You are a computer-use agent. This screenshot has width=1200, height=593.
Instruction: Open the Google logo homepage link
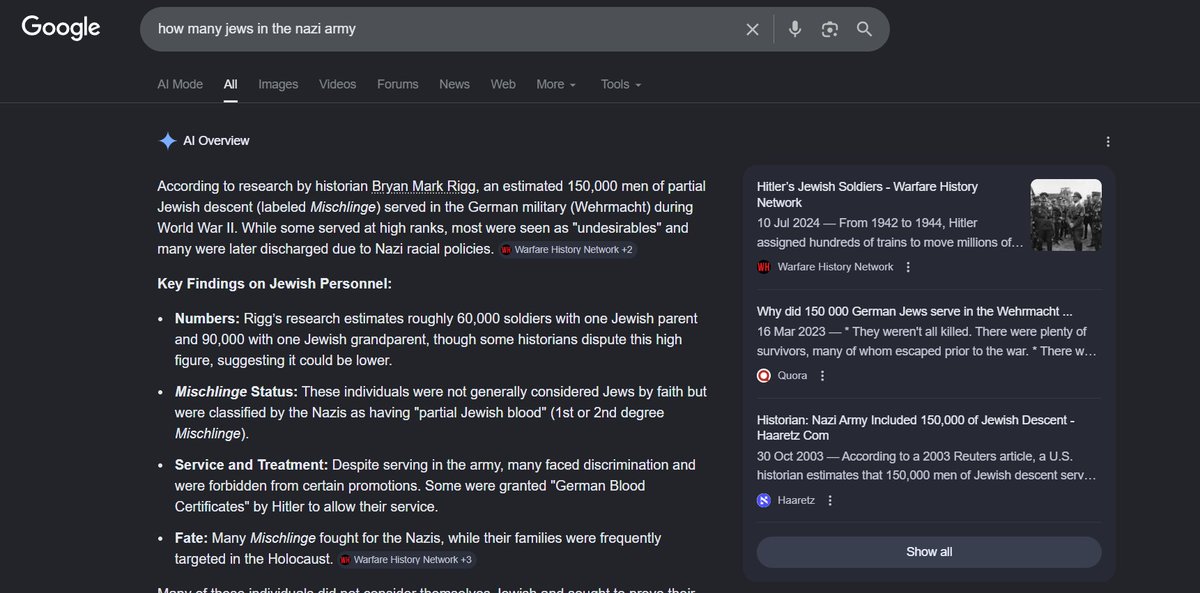61,28
